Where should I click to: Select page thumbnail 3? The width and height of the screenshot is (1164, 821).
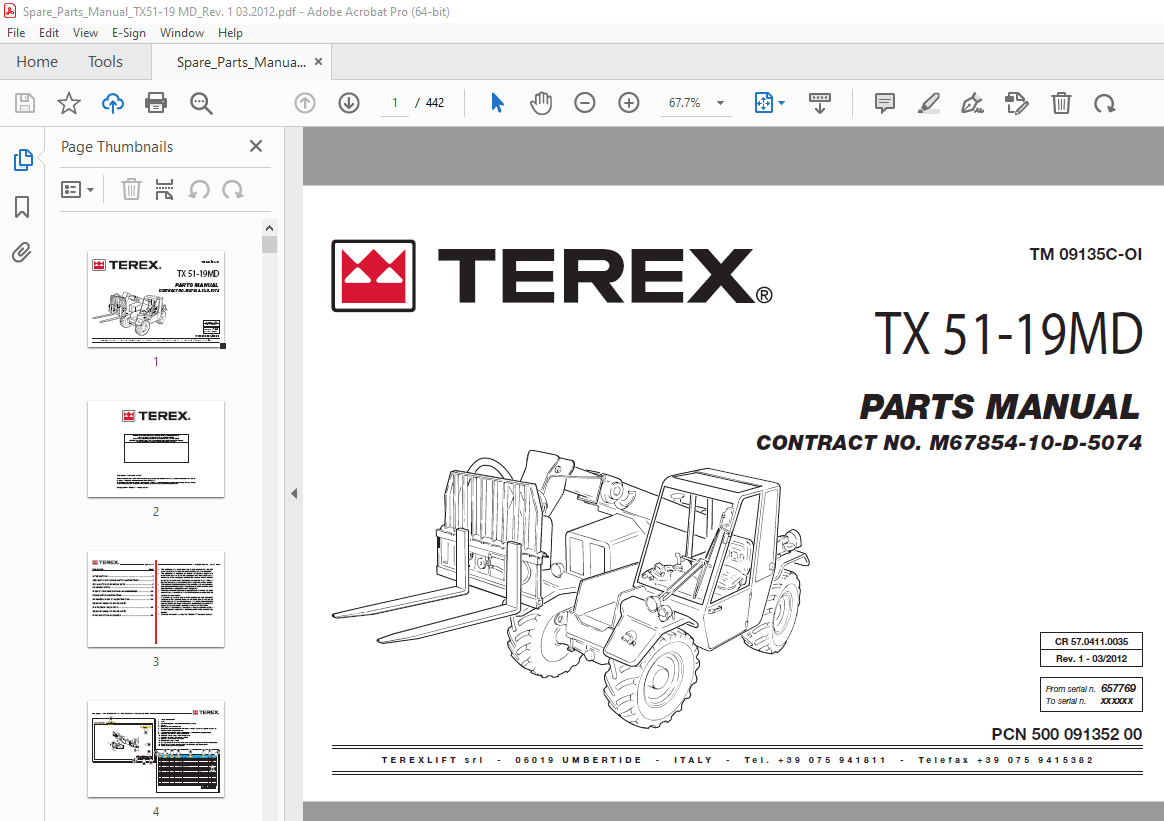[155, 599]
